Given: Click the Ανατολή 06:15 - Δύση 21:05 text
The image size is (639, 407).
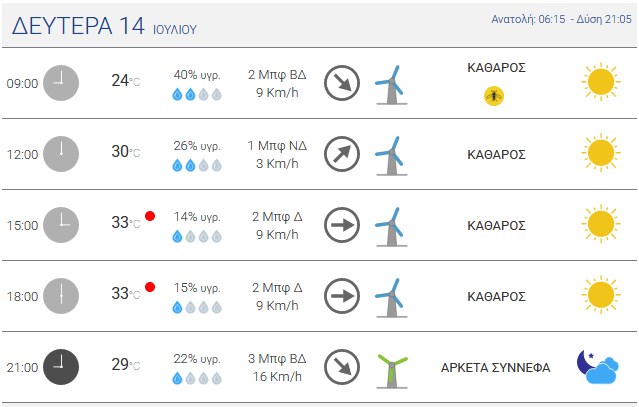Looking at the screenshot, I should coord(561,19).
